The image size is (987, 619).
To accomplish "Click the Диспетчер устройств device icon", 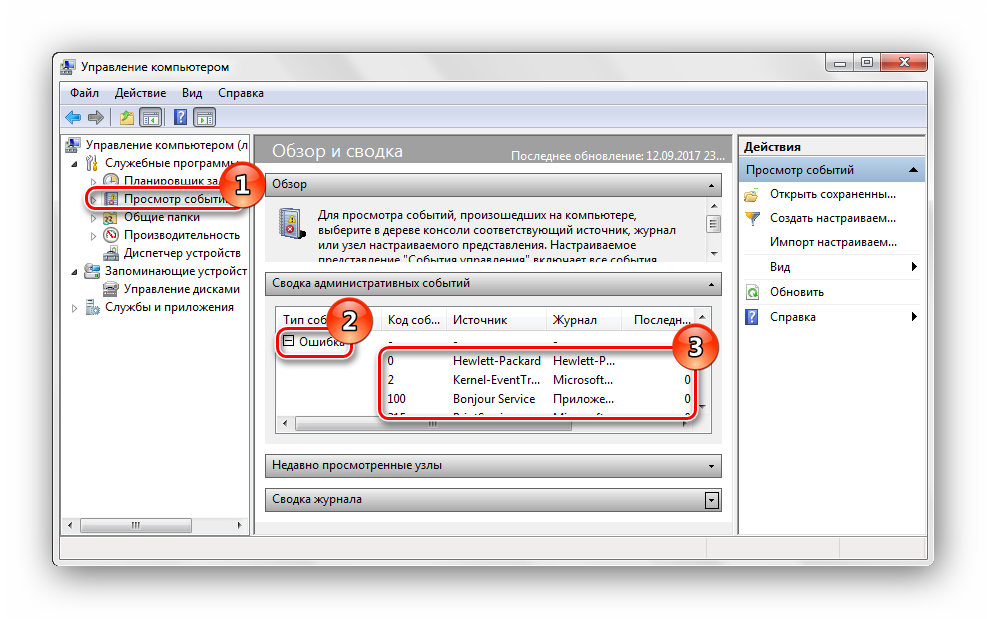I will [x=111, y=253].
